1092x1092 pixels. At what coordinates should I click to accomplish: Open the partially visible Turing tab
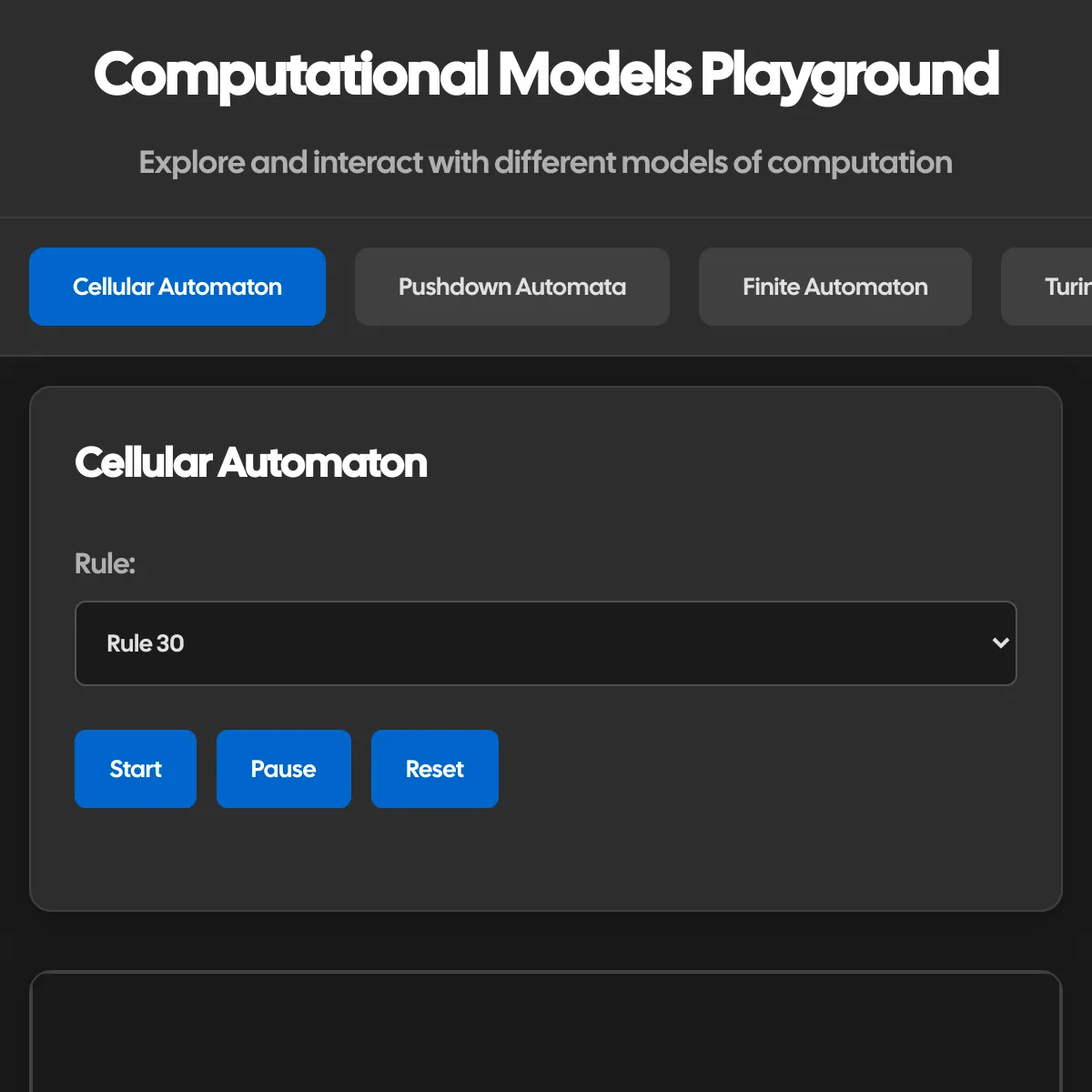[1046, 287]
